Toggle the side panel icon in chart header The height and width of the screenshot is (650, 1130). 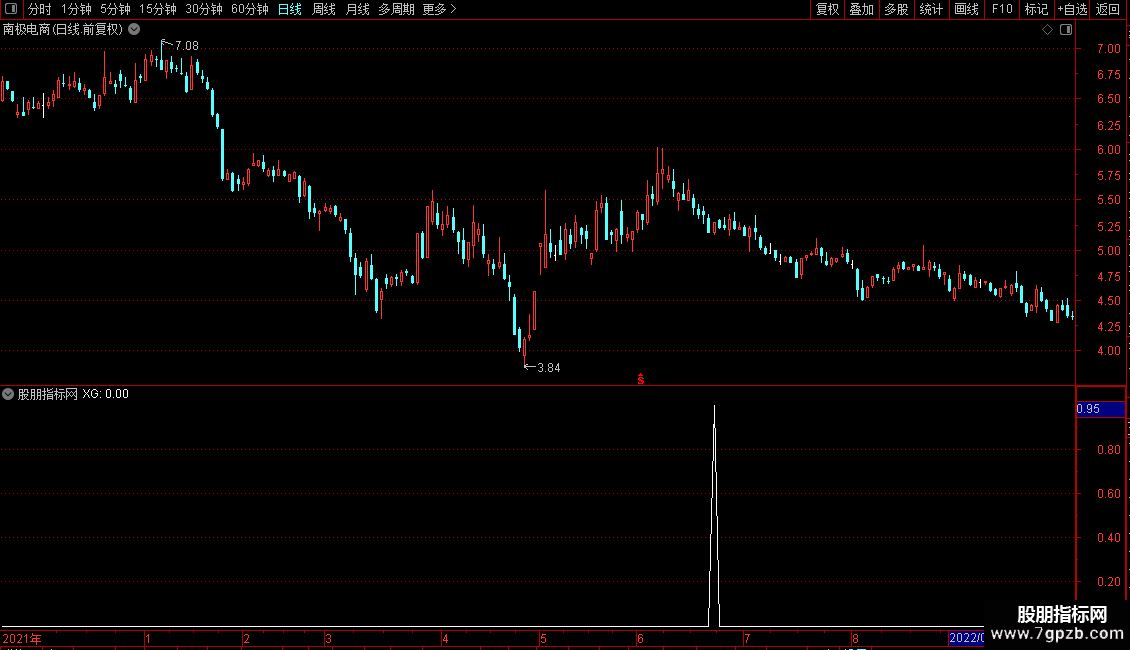1066,30
